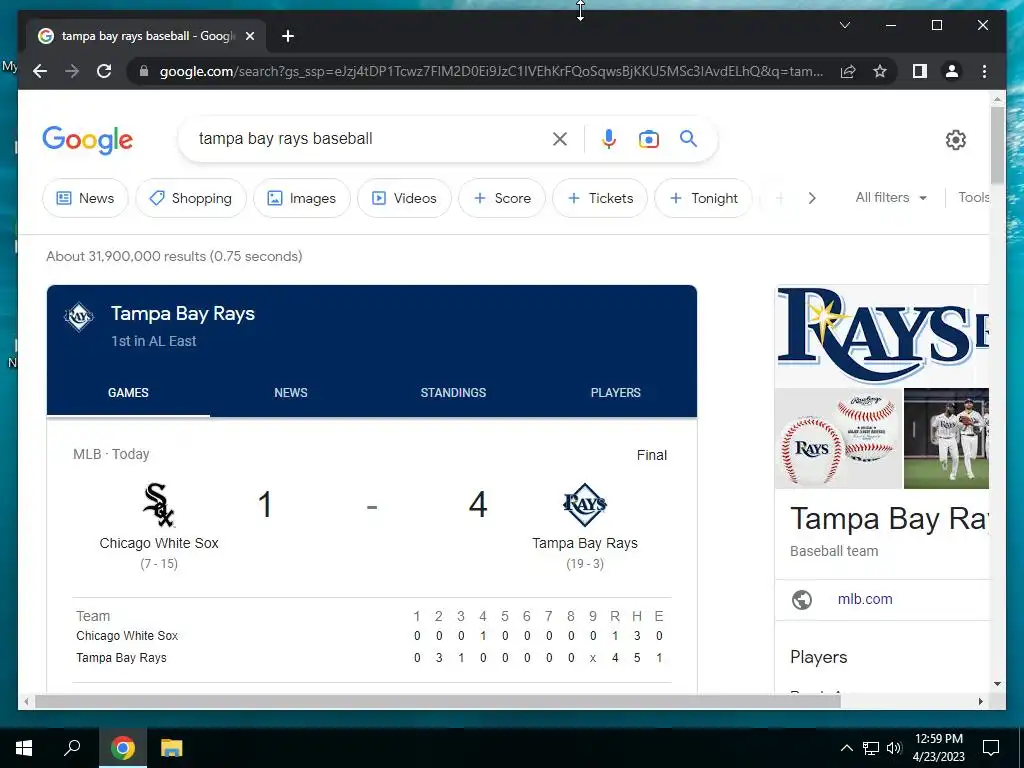
Task: Search by image with the camera icon
Action: [648, 138]
